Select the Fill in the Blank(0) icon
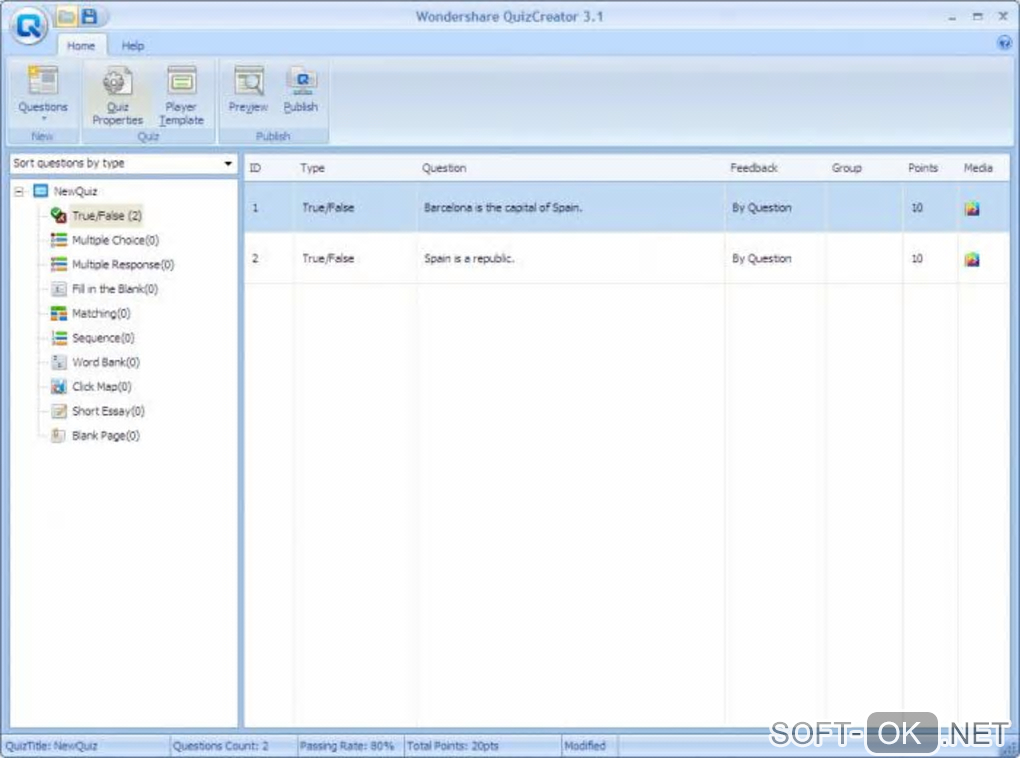The height and width of the screenshot is (758, 1020). pos(59,289)
